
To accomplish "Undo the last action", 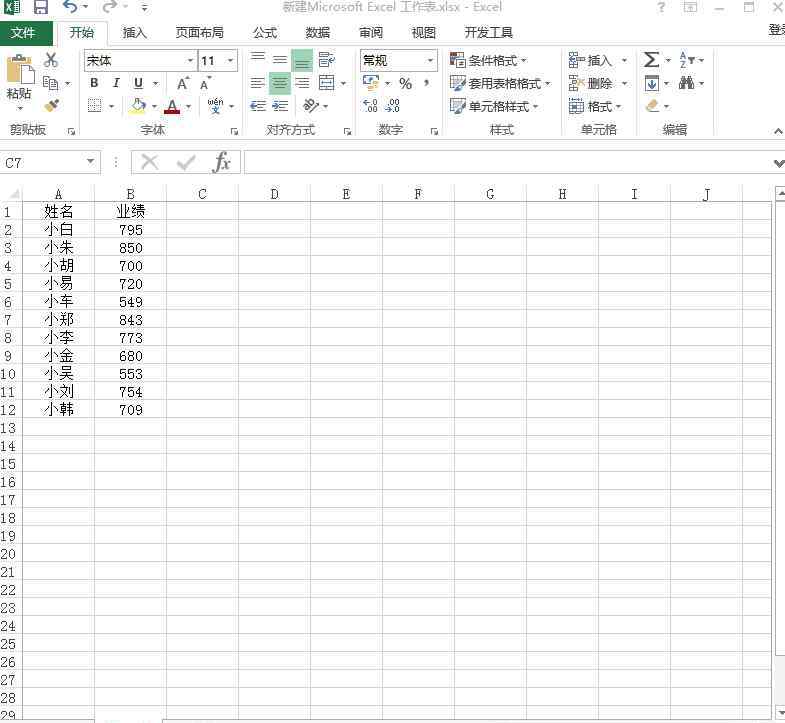I will coord(71,7).
